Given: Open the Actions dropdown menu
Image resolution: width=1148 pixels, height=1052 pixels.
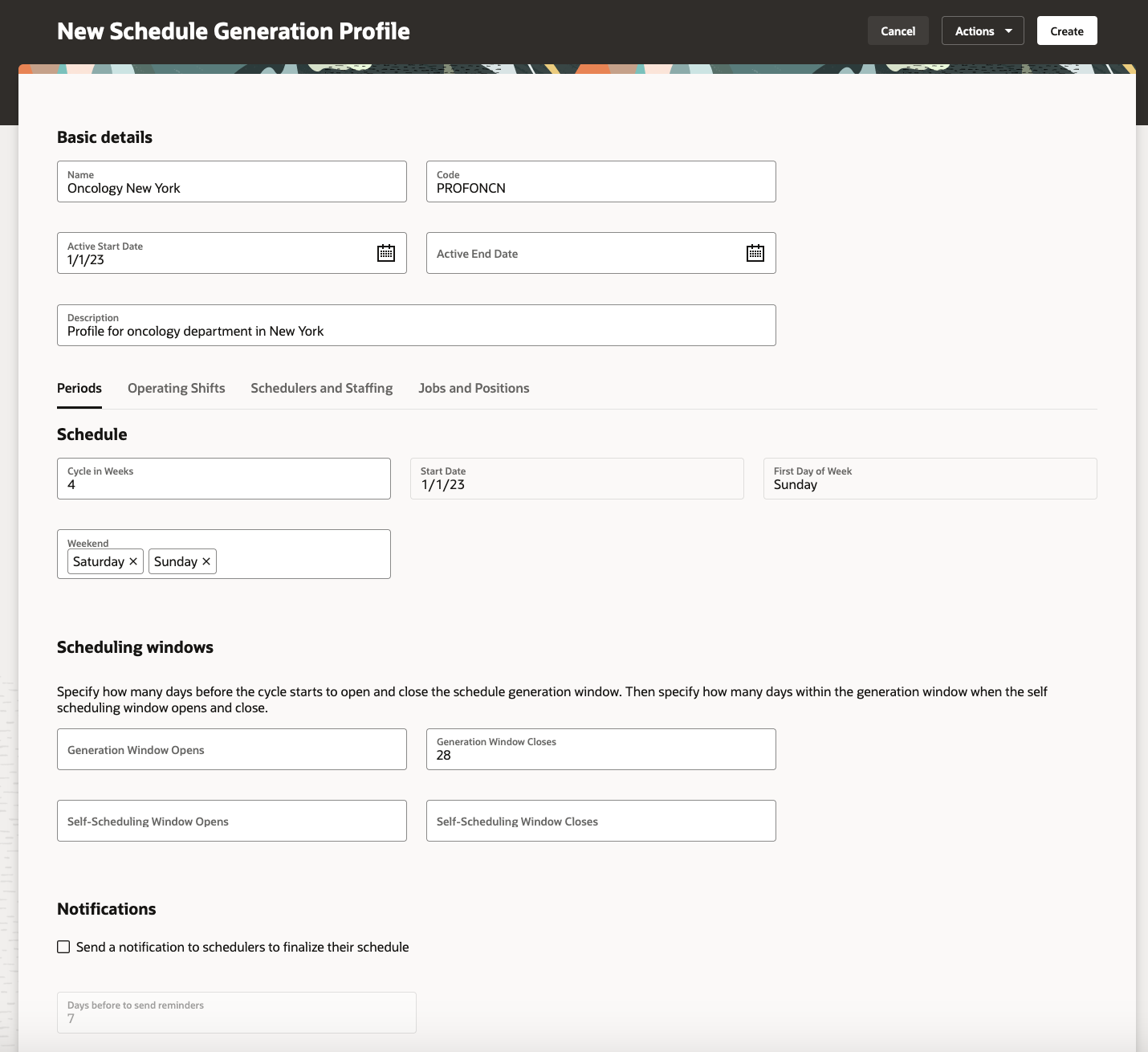Looking at the screenshot, I should 982,31.
